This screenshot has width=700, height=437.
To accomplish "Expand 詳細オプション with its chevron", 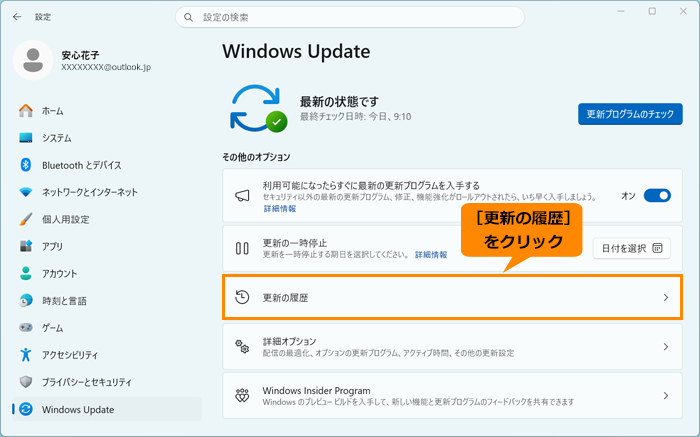I will [666, 346].
